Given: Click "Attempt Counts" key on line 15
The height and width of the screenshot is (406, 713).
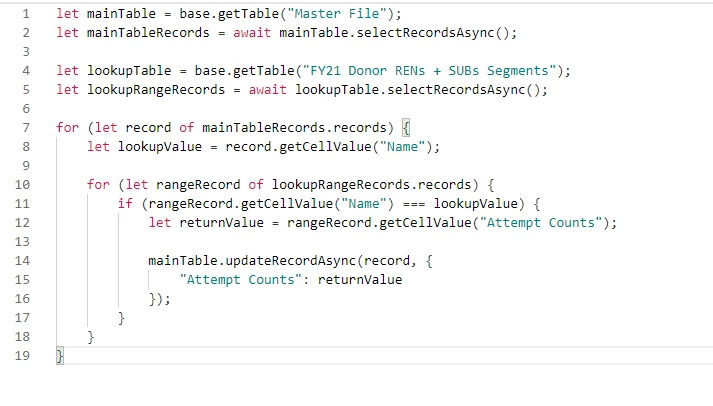Looking at the screenshot, I should coord(241,280).
